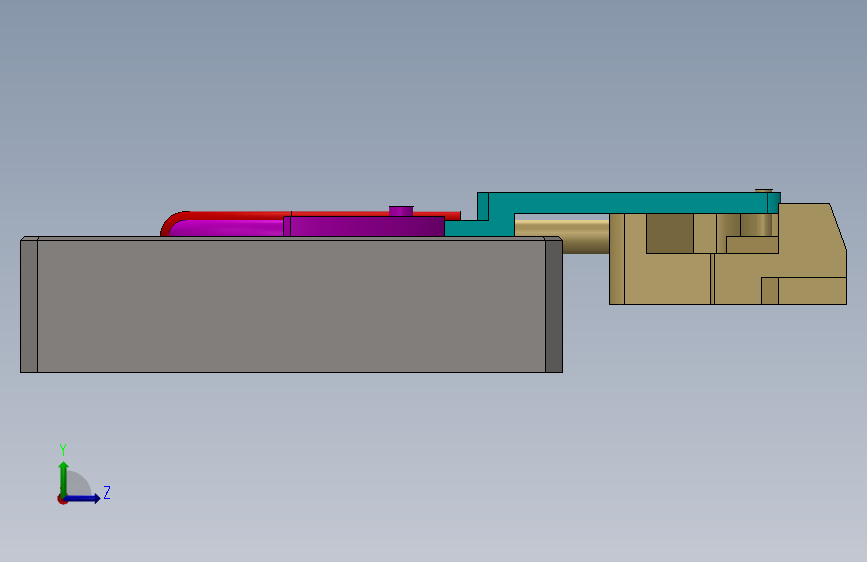
Task: Select the small purple boss on the red part
Action: (x=401, y=211)
